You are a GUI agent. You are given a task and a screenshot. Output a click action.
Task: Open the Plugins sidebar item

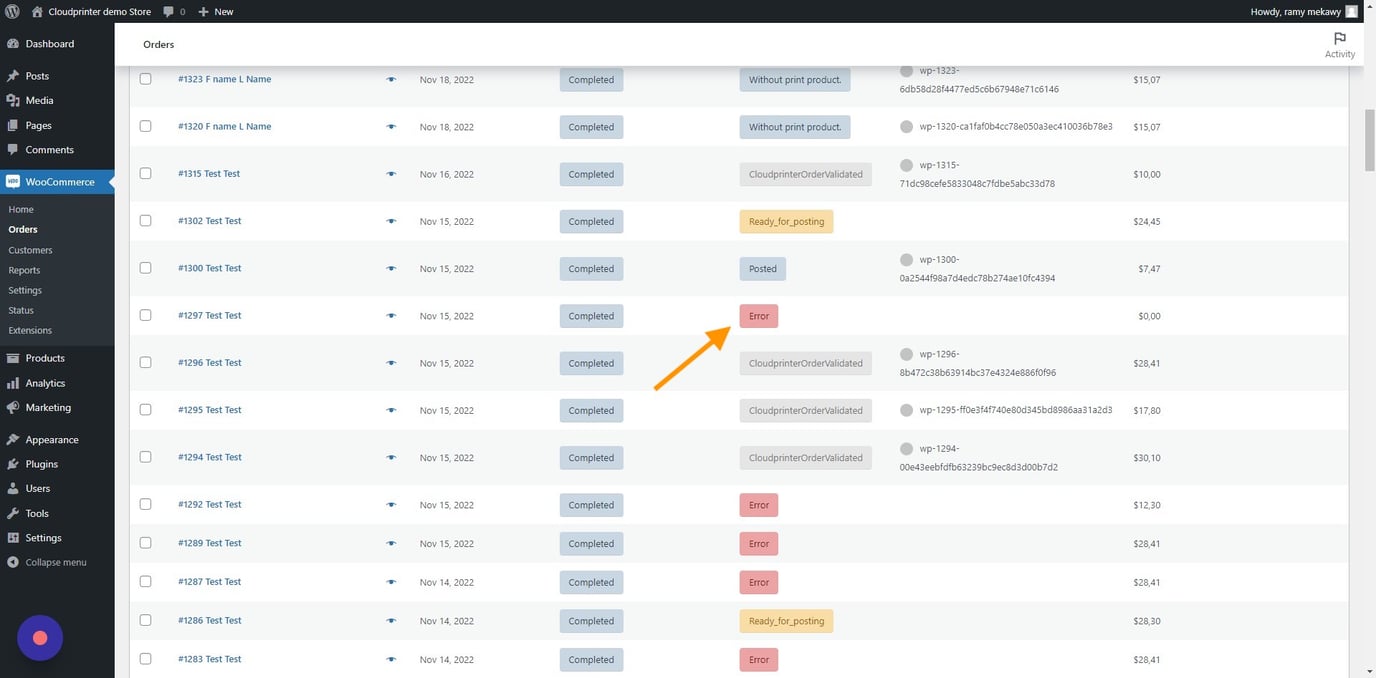pyautogui.click(x=40, y=463)
